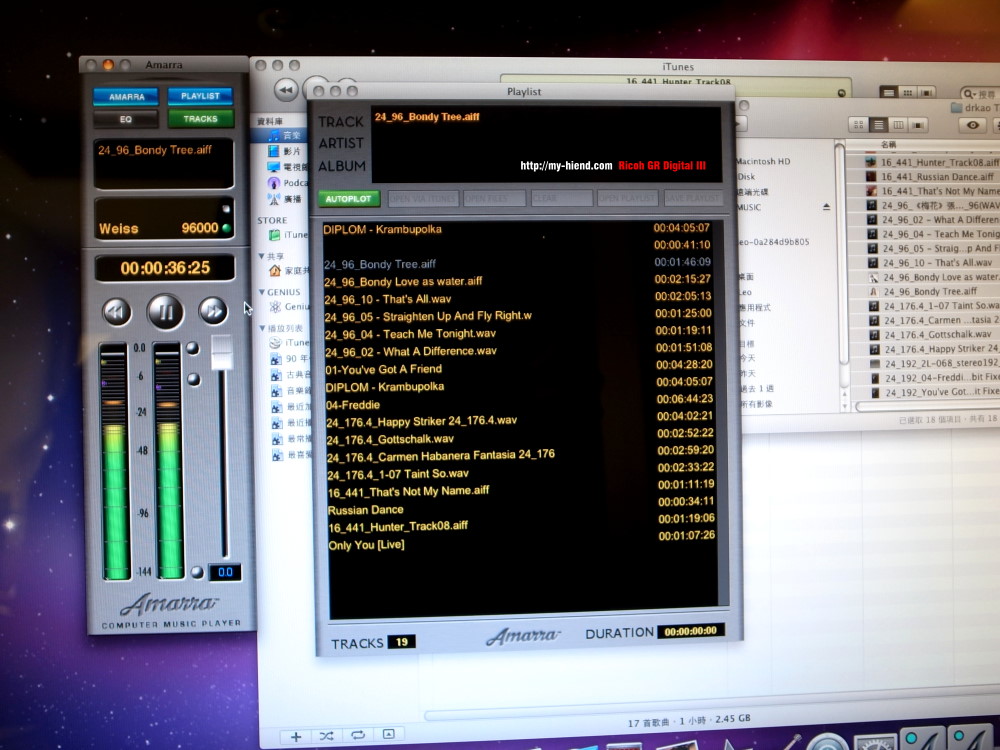1000x750 pixels.
Task: Toggle the iTunes artwork viewer button
Action: pyautogui.click(x=388, y=734)
